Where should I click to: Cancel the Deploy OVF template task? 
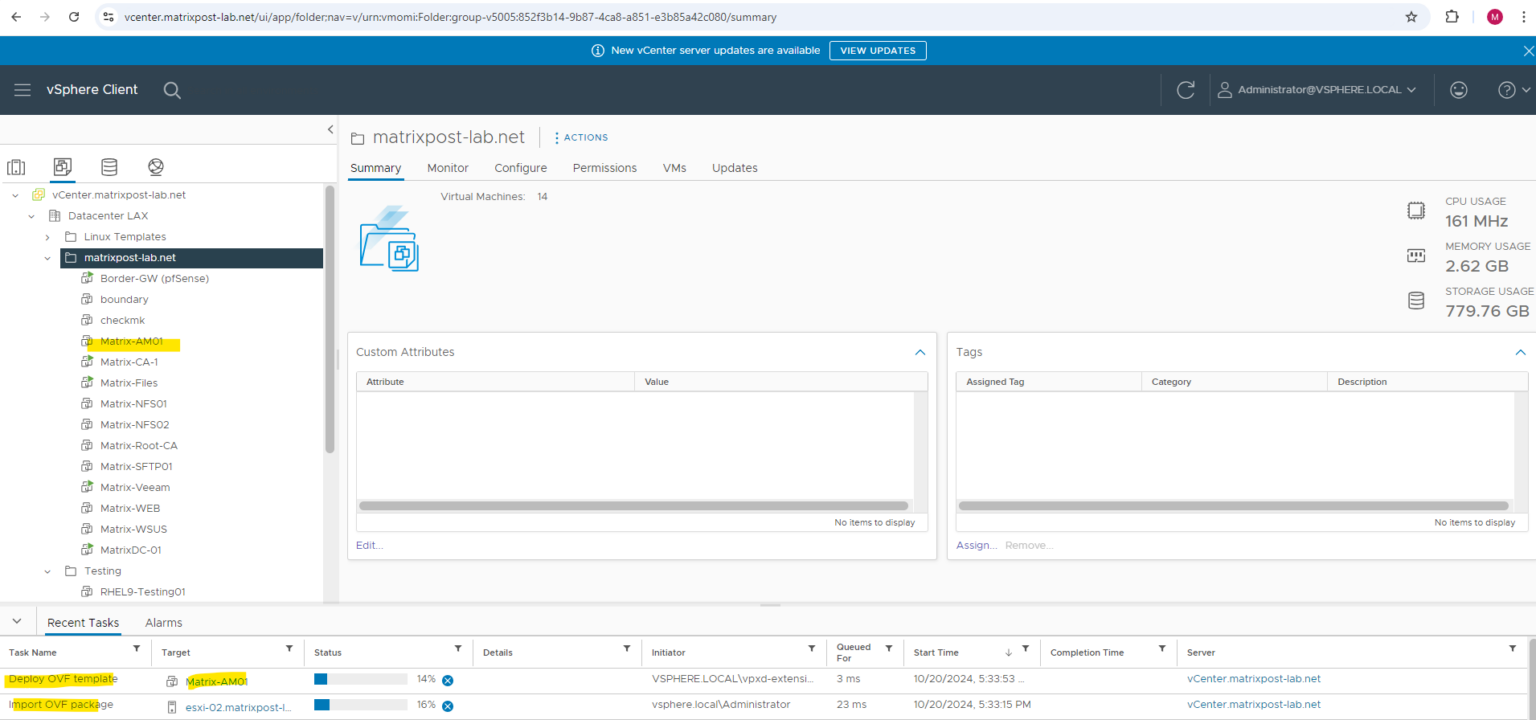click(x=447, y=679)
